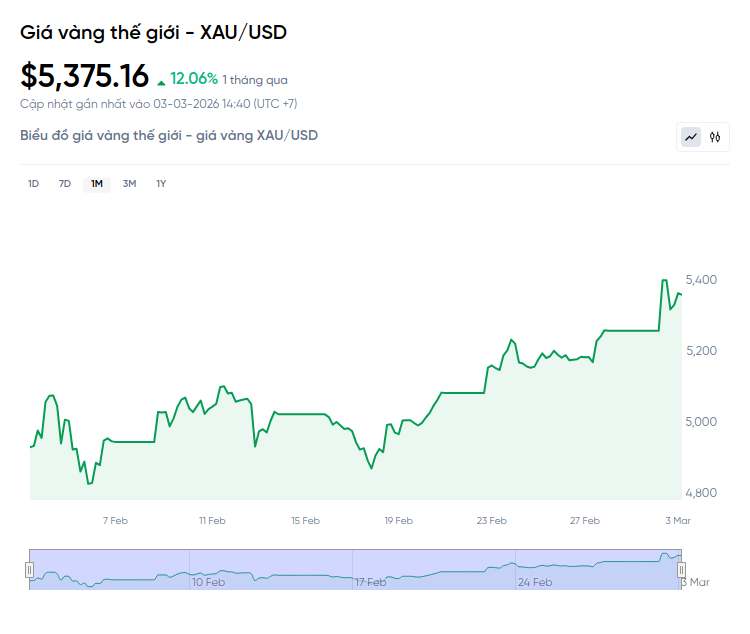
Task: Click the 12.06% change percentage
Action: [194, 78]
